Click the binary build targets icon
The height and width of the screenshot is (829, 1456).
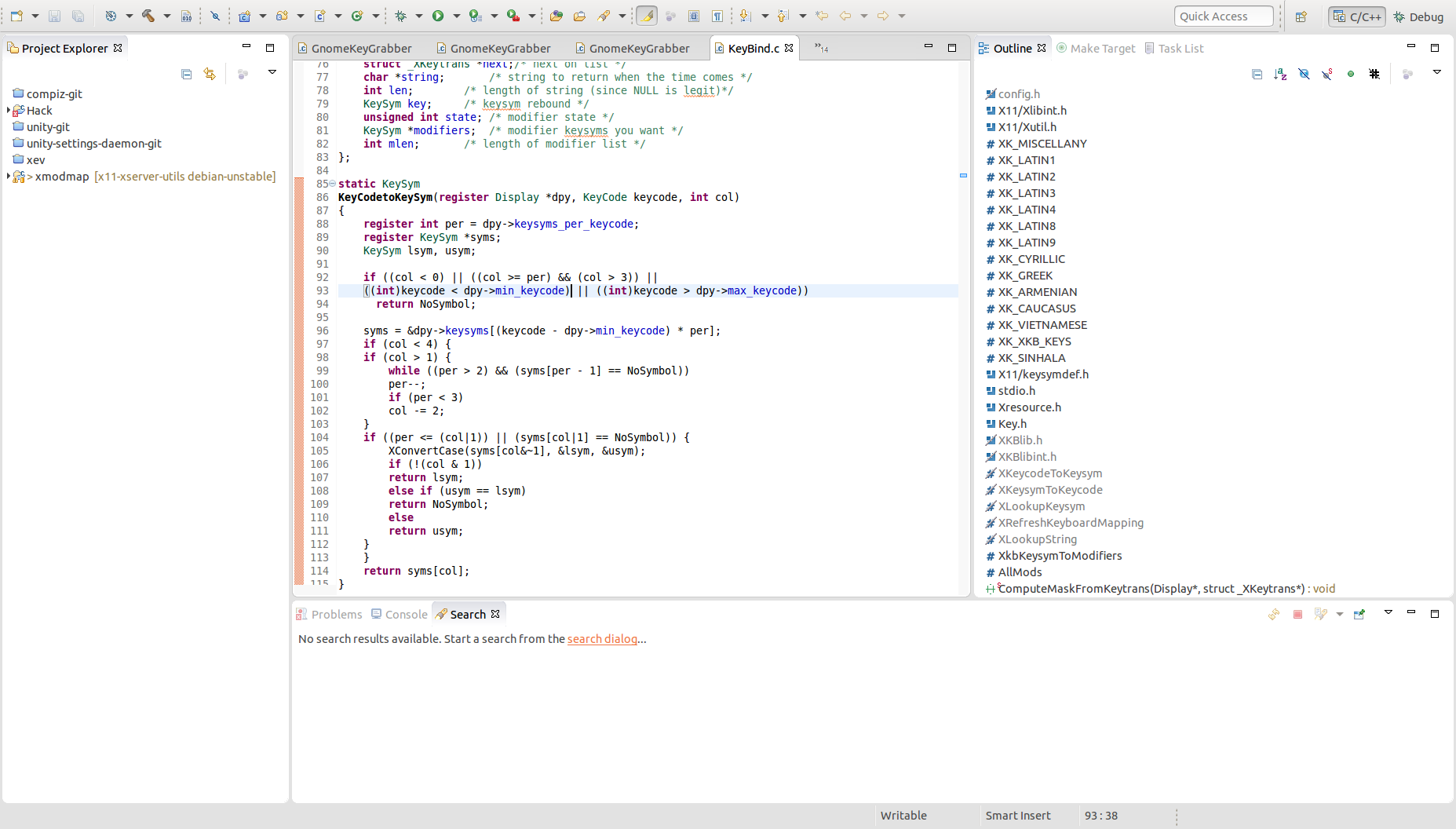click(x=186, y=16)
